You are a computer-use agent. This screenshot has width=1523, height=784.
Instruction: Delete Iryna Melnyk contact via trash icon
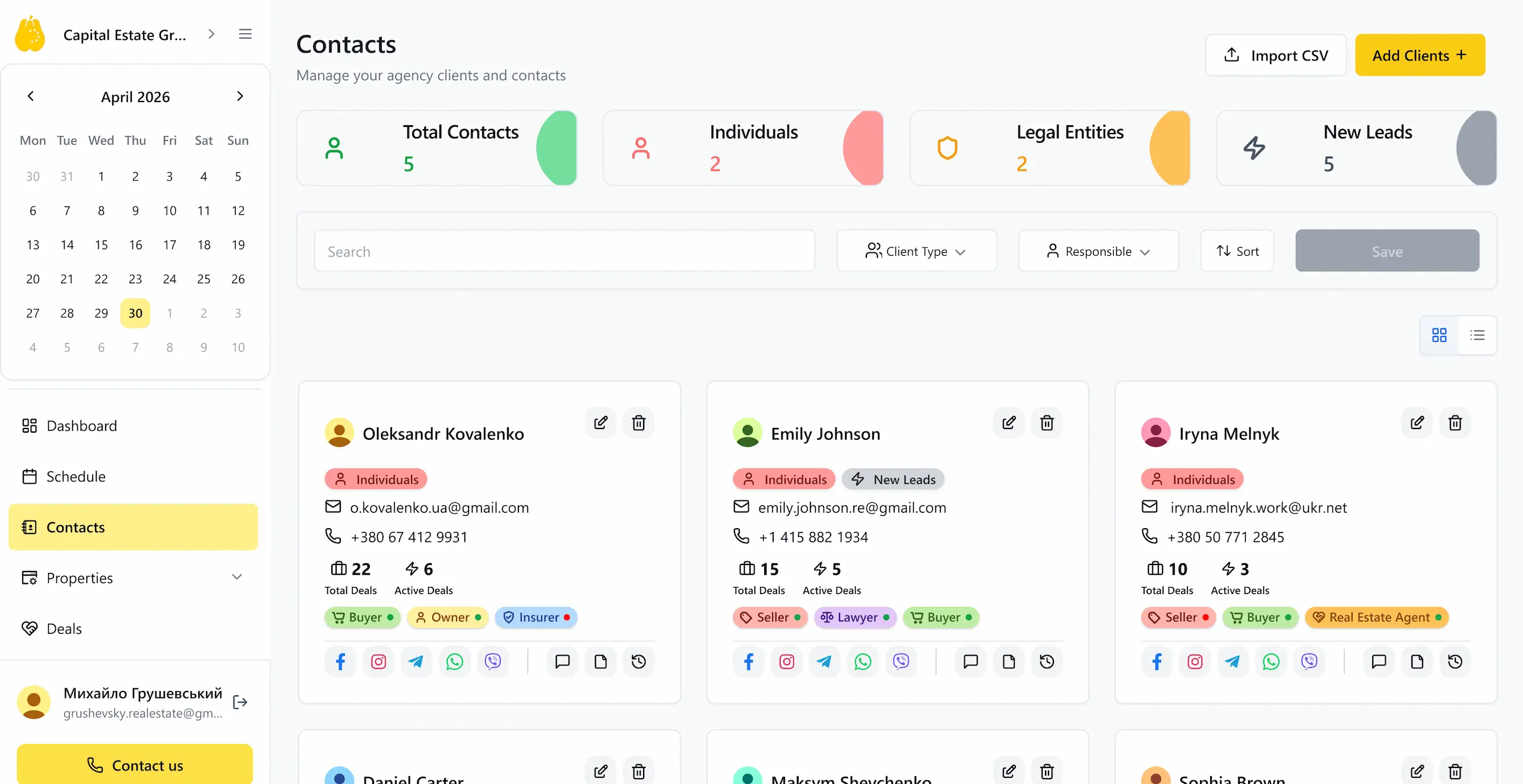click(1455, 423)
